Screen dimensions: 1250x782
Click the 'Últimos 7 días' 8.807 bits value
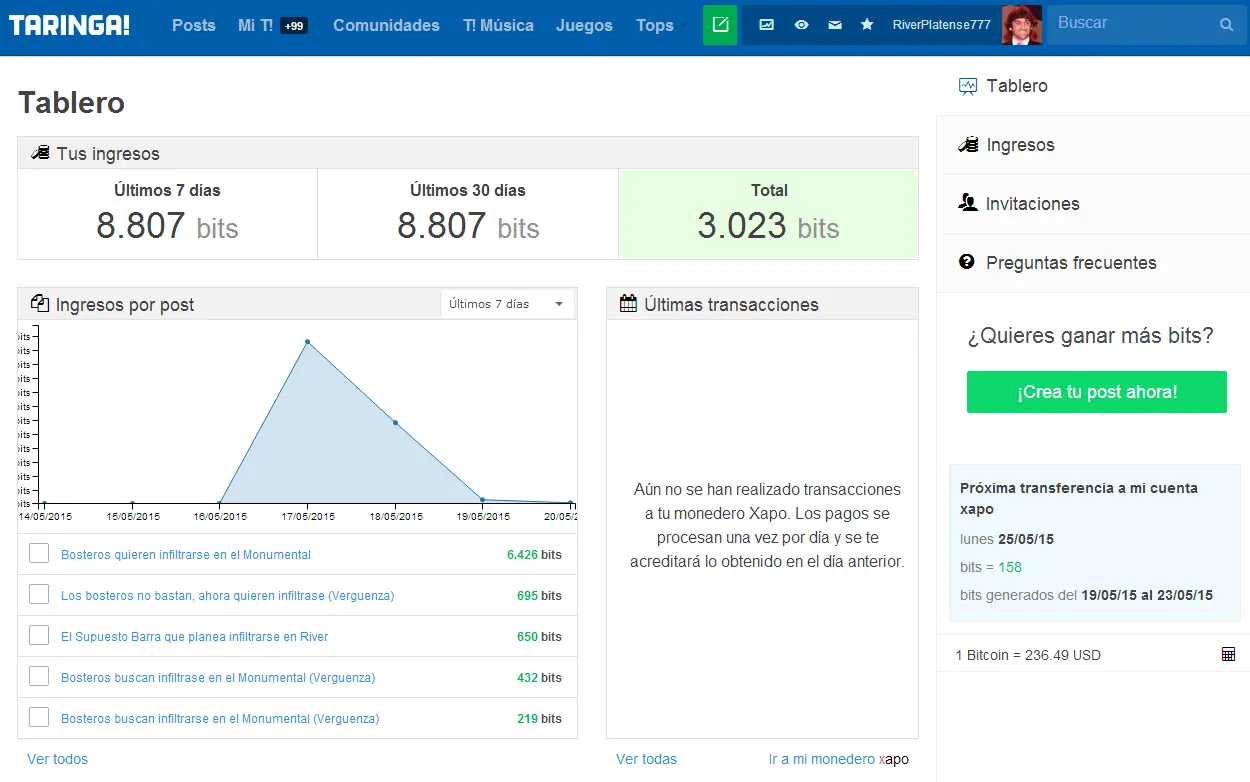tap(167, 226)
